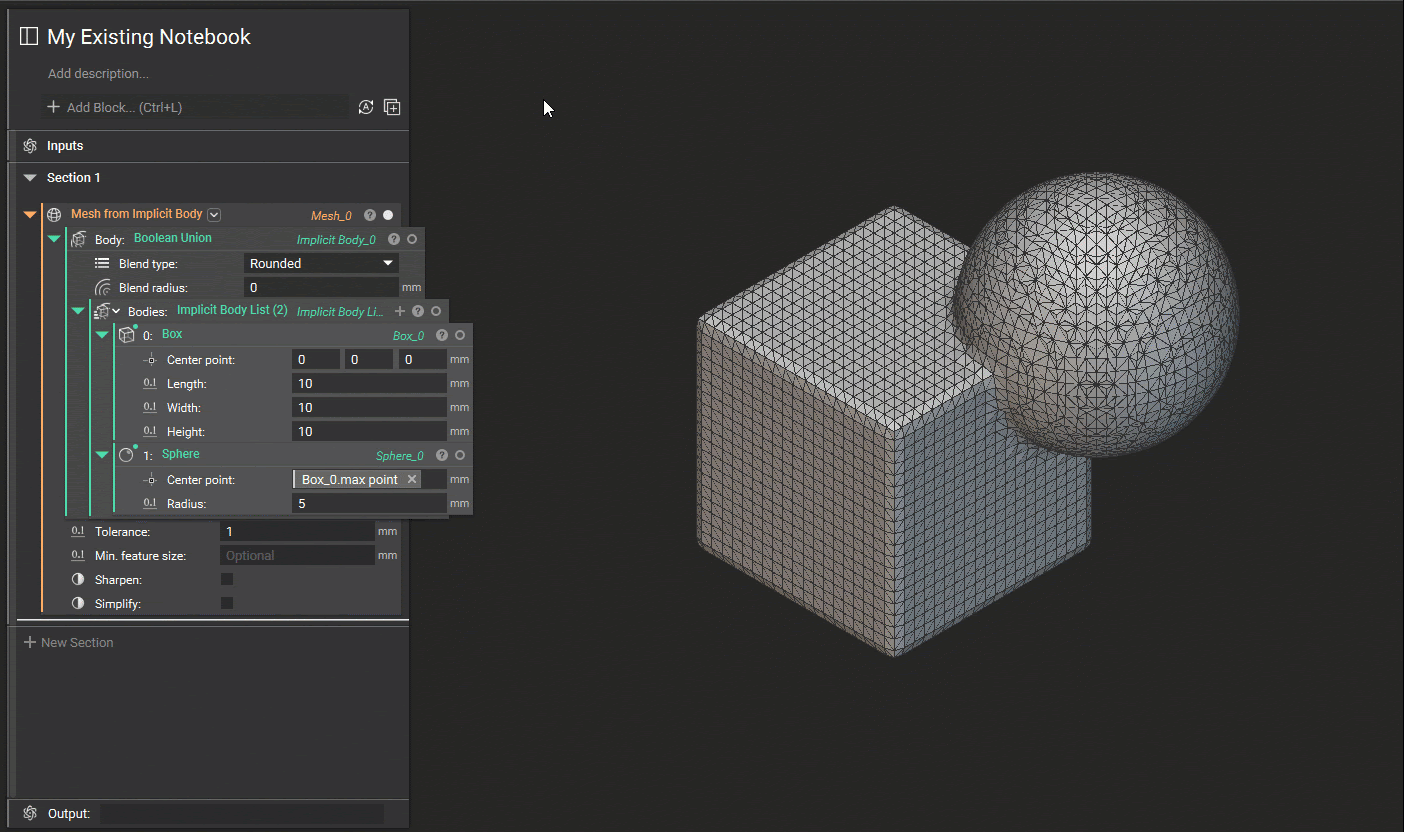Click the Sphere block icon
This screenshot has height=832, width=1404.
coord(126,455)
